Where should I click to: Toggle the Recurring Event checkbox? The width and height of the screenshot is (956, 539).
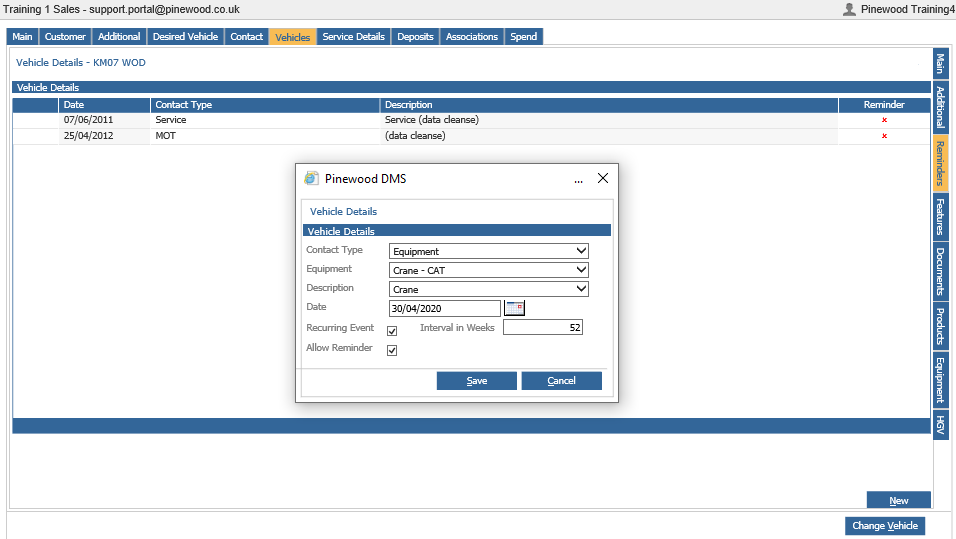coord(392,330)
